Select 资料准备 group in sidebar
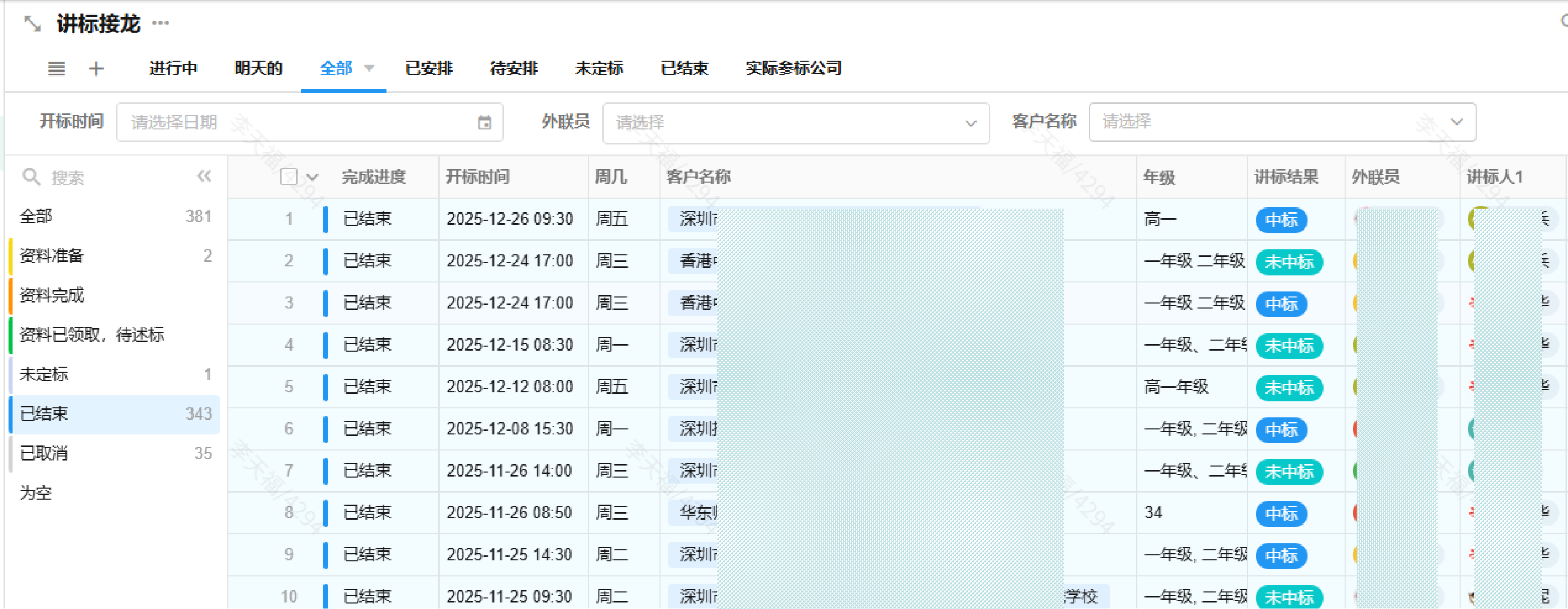 pyautogui.click(x=52, y=255)
